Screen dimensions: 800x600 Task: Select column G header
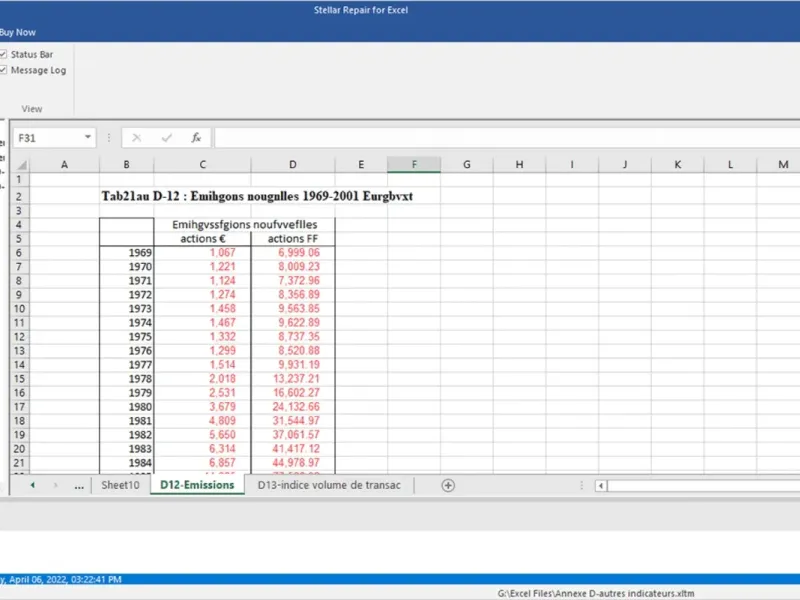(x=467, y=164)
